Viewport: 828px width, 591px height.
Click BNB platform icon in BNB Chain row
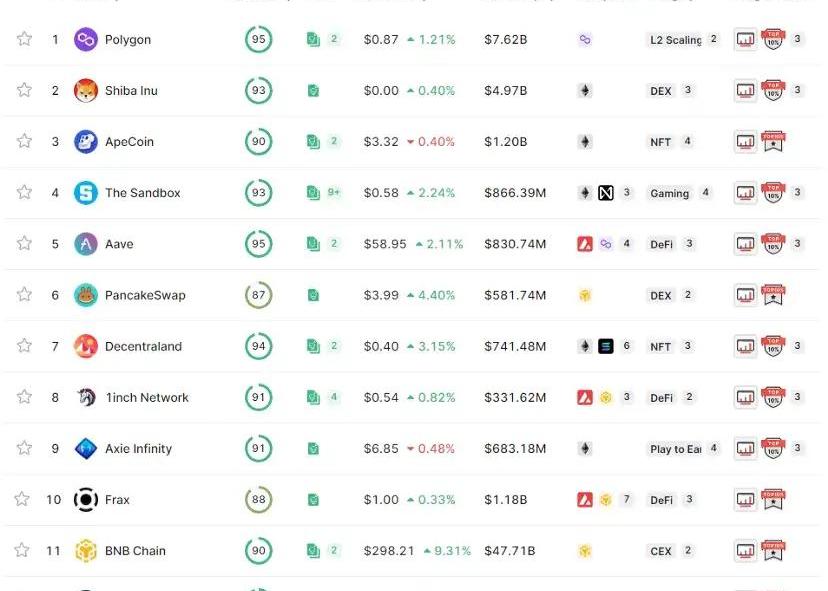[585, 551]
